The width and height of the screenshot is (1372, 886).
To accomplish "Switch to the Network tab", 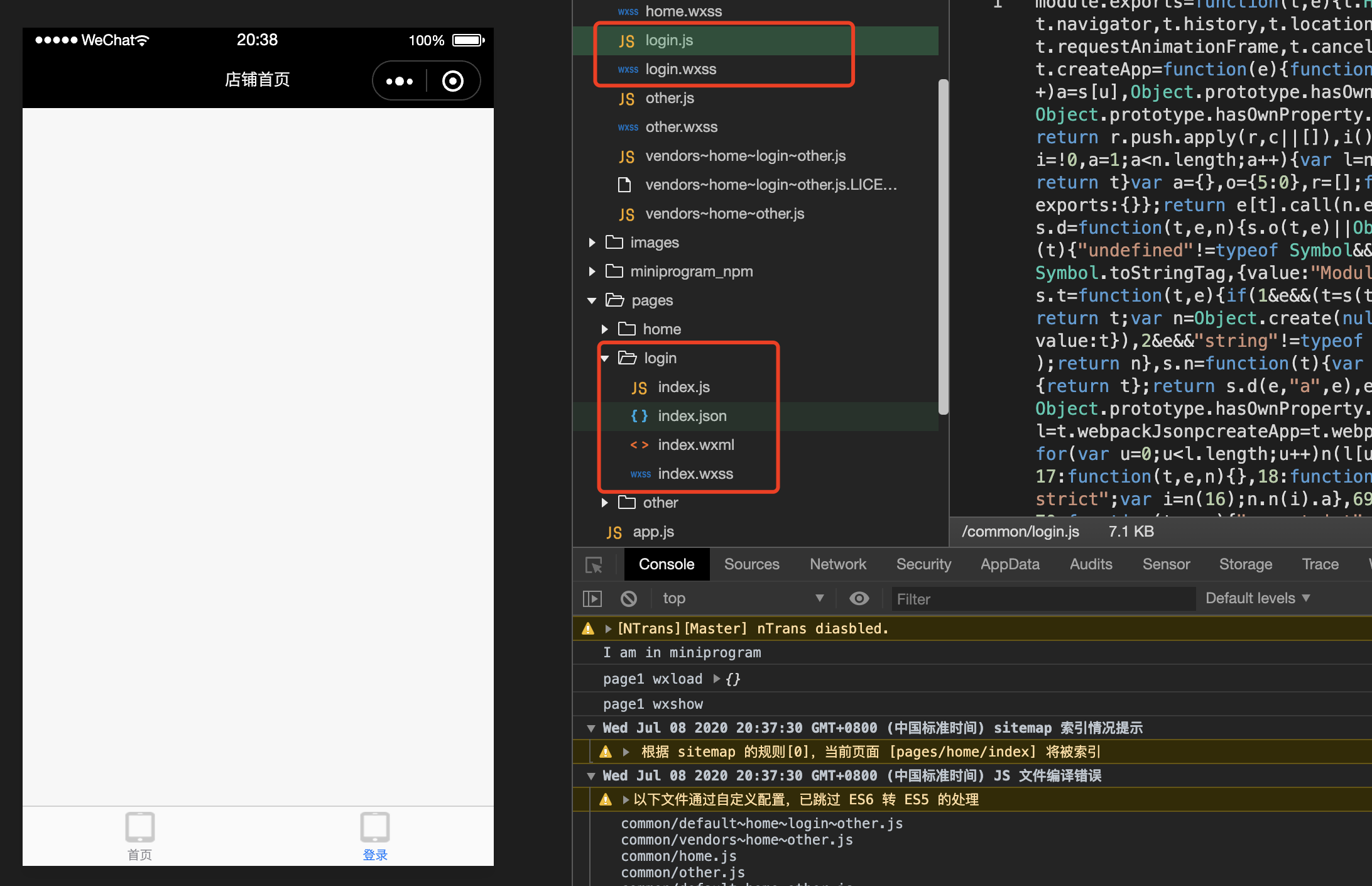I will 838,564.
